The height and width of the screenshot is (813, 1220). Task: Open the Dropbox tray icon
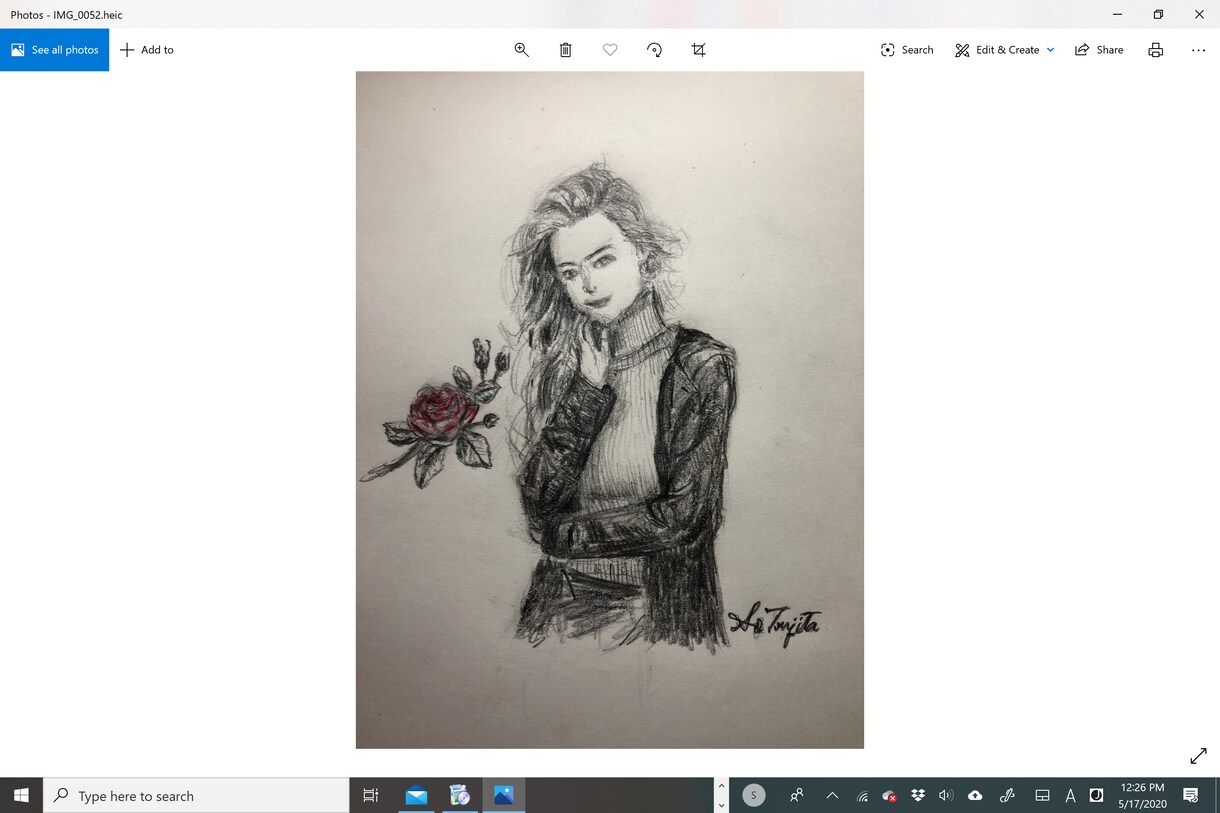click(x=918, y=796)
